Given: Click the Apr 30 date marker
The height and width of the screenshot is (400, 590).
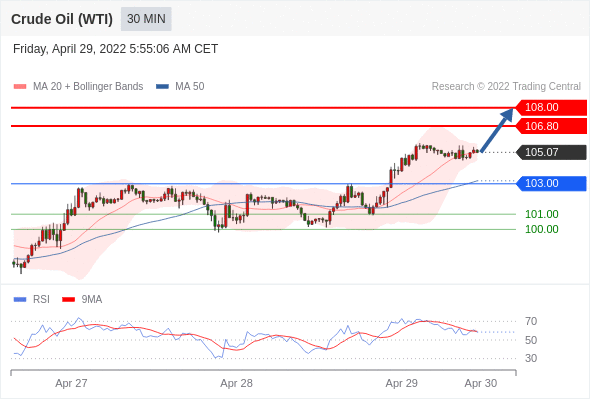Looking at the screenshot, I should click(481, 383).
